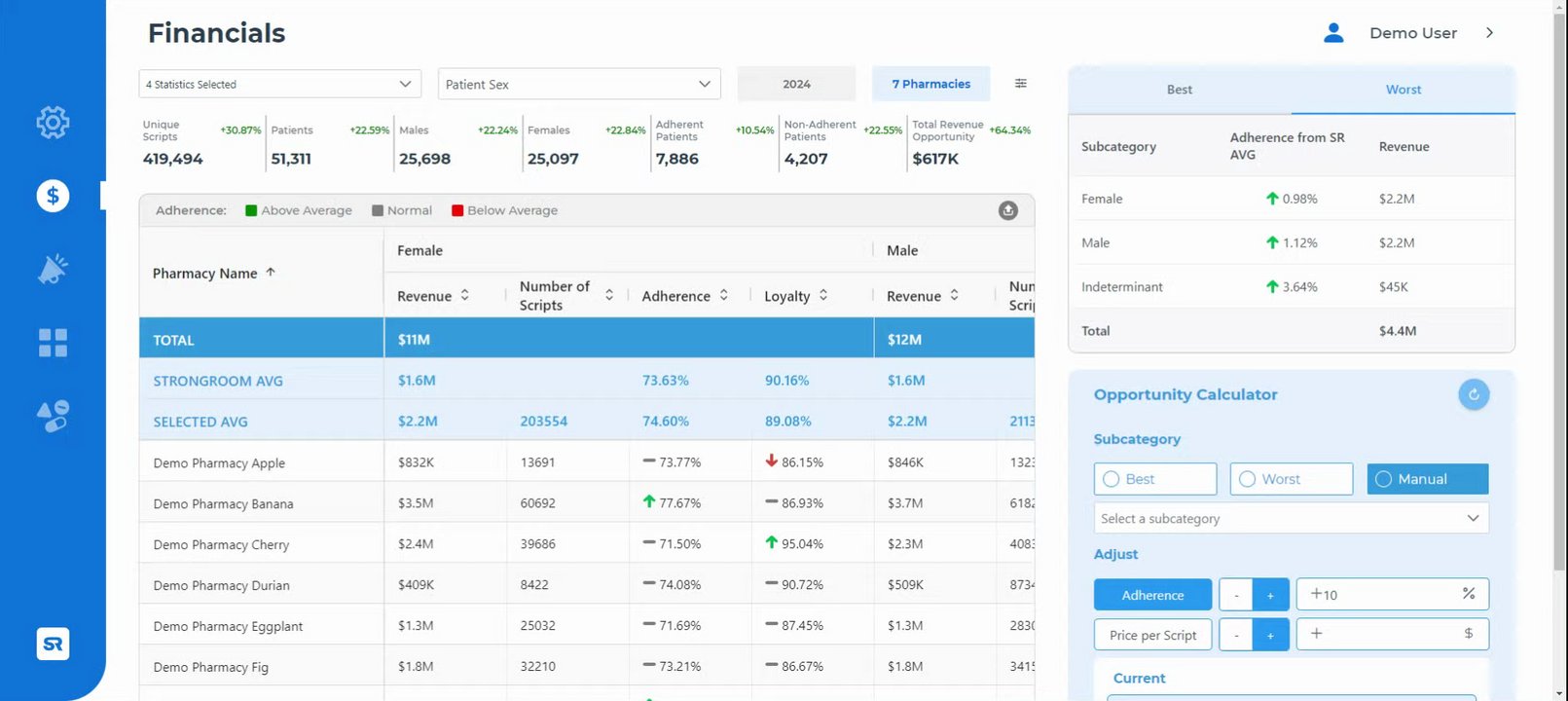Select the Manual subcategory radio option
The width and height of the screenshot is (1568, 701).
coord(1428,479)
